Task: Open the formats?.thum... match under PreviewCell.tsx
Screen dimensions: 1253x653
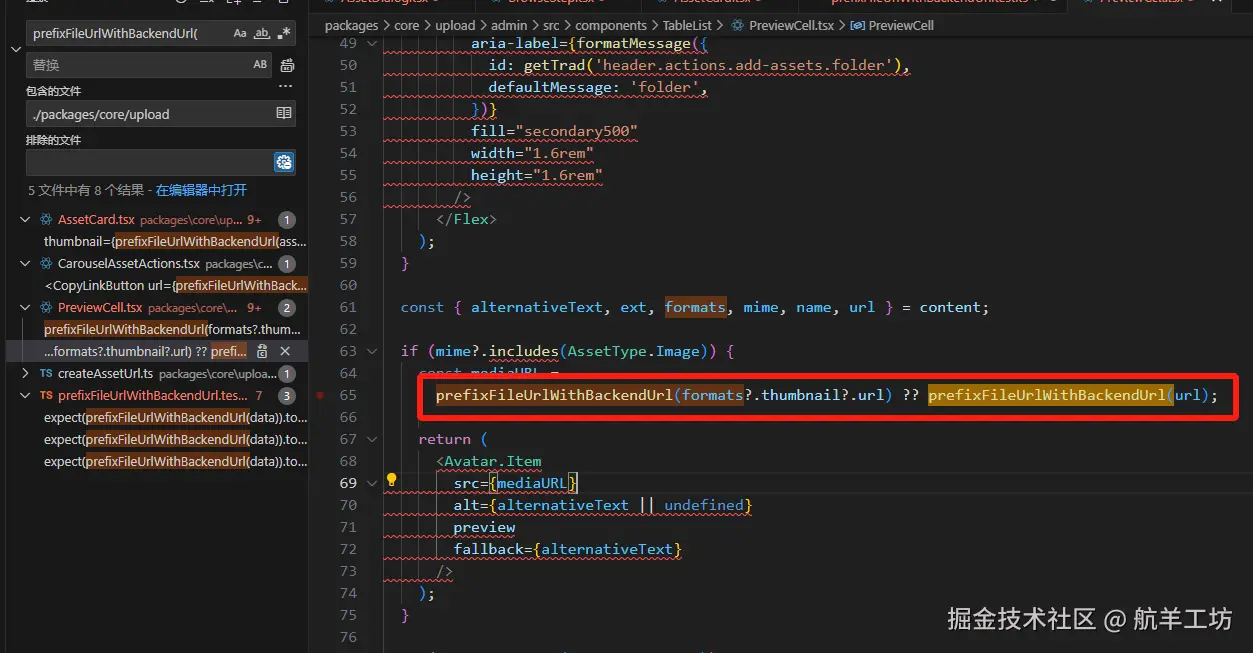Action: click(172, 330)
